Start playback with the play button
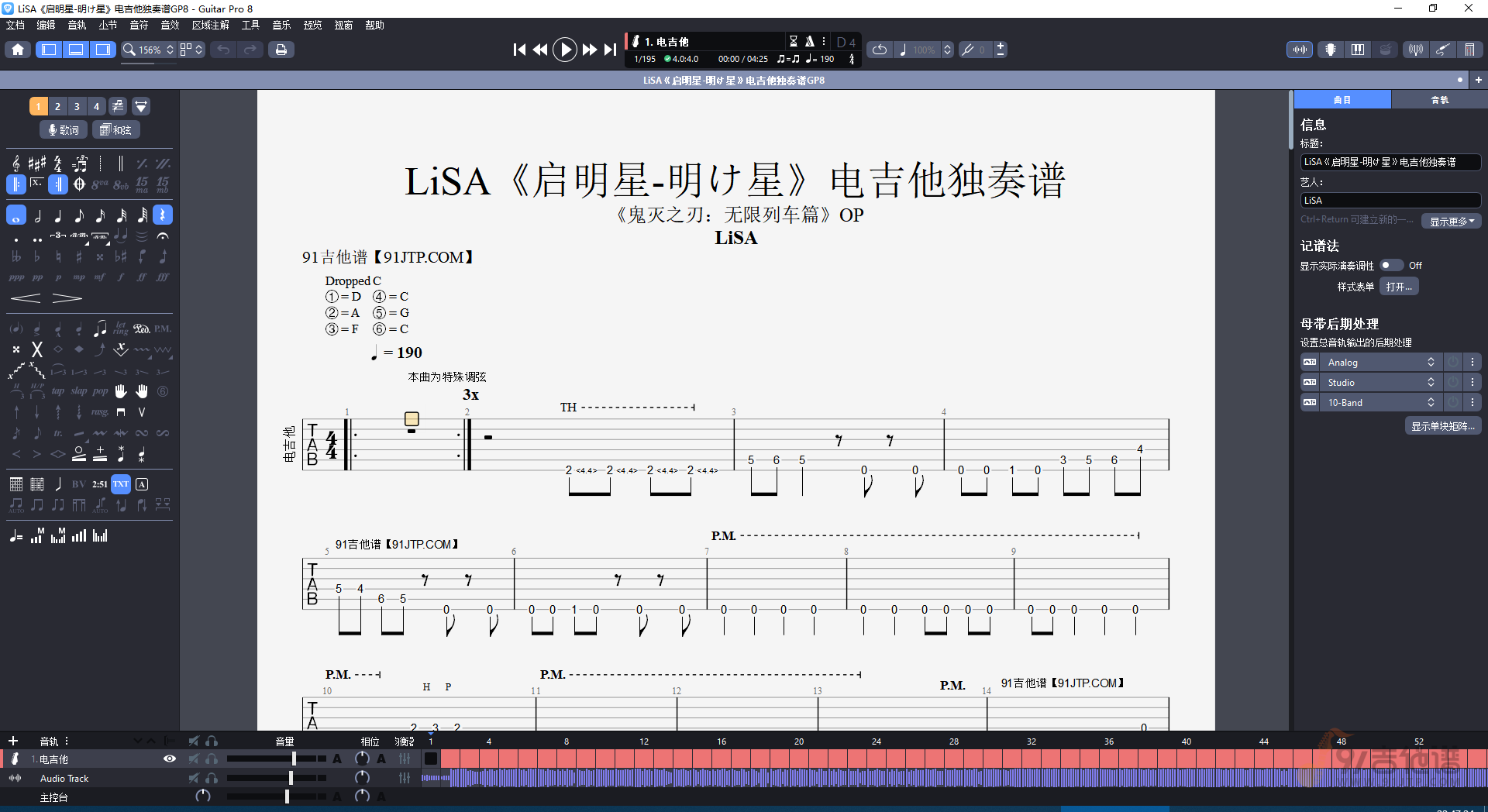Image resolution: width=1488 pixels, height=812 pixels. coord(565,50)
